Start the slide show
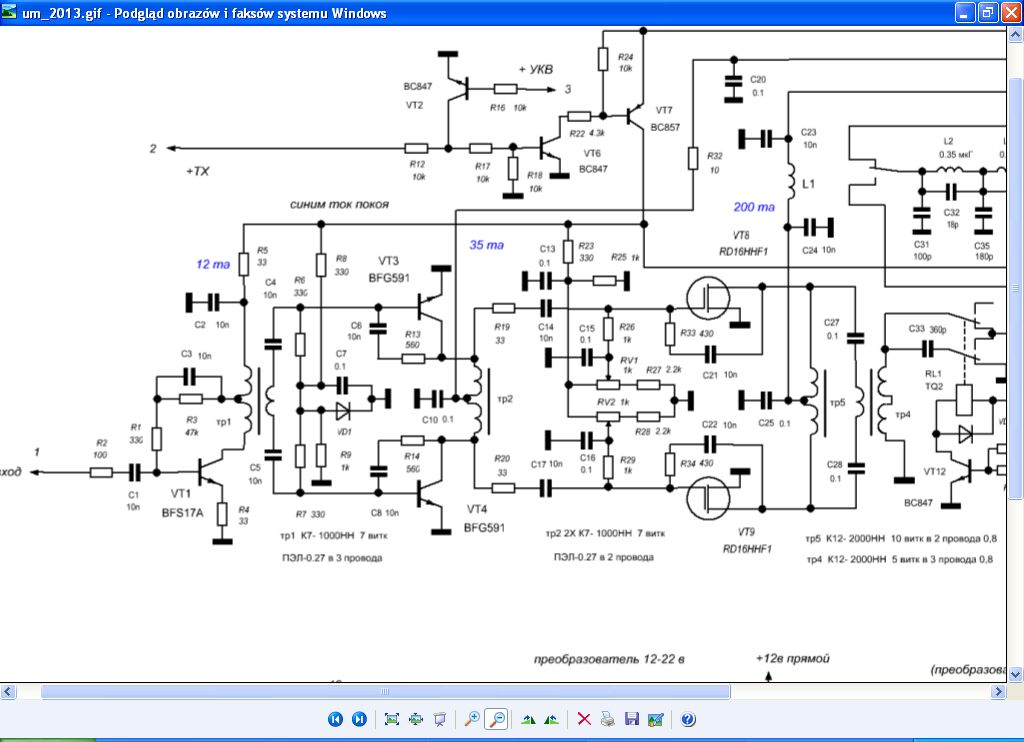The image size is (1024, 742). click(x=438, y=719)
